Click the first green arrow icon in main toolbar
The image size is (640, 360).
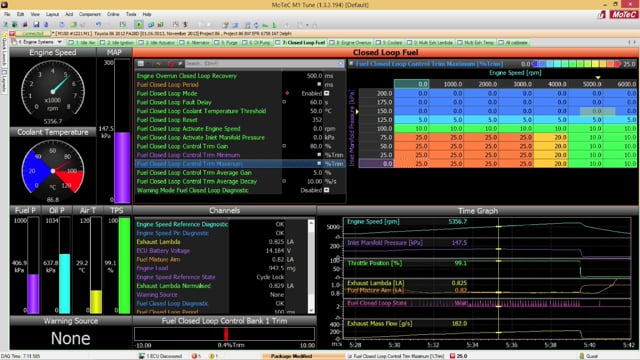point(5,25)
